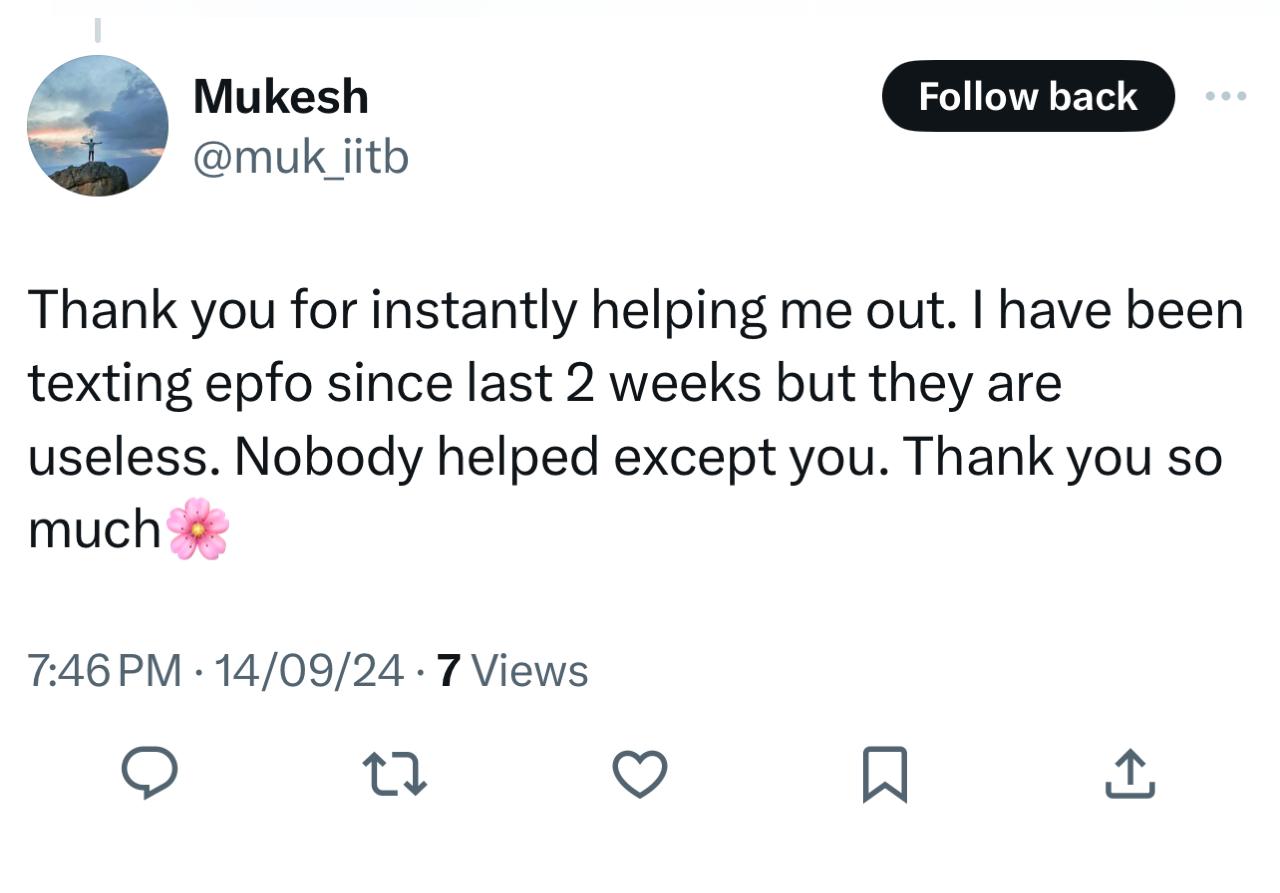Bookmark this tweet
1280x893 pixels.
(x=884, y=775)
